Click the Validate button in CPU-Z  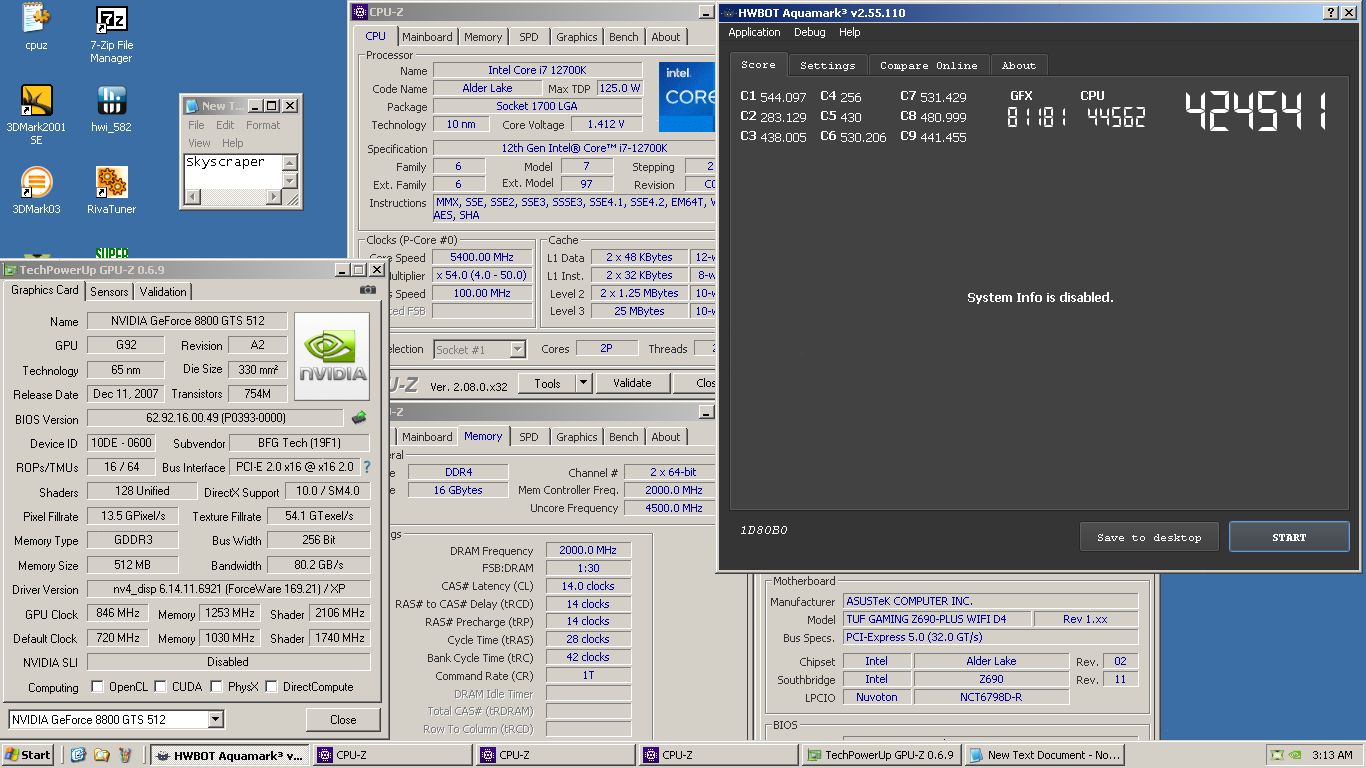(632, 383)
